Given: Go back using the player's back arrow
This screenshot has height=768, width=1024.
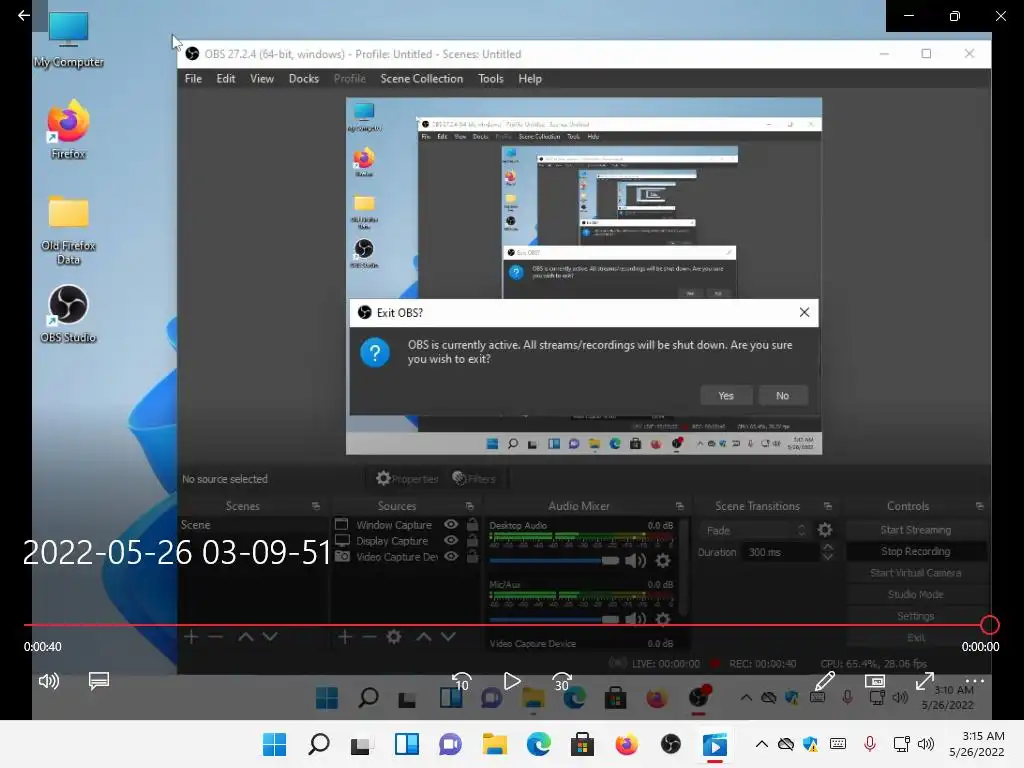Looking at the screenshot, I should point(24,15).
